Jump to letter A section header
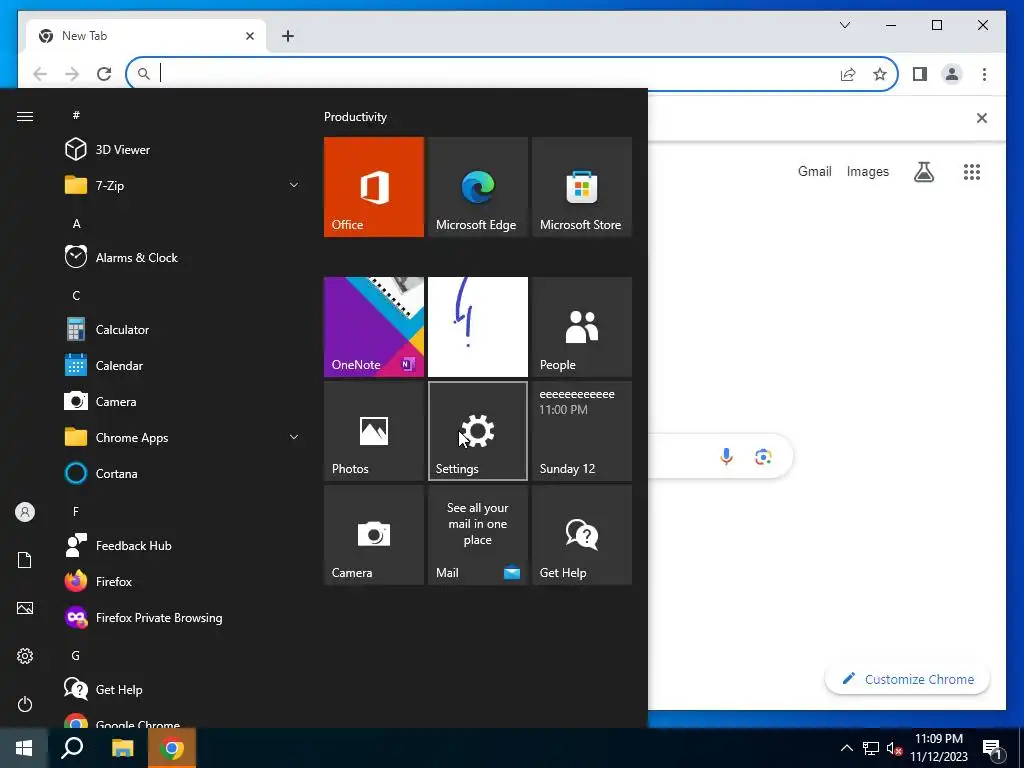 [x=76, y=223]
